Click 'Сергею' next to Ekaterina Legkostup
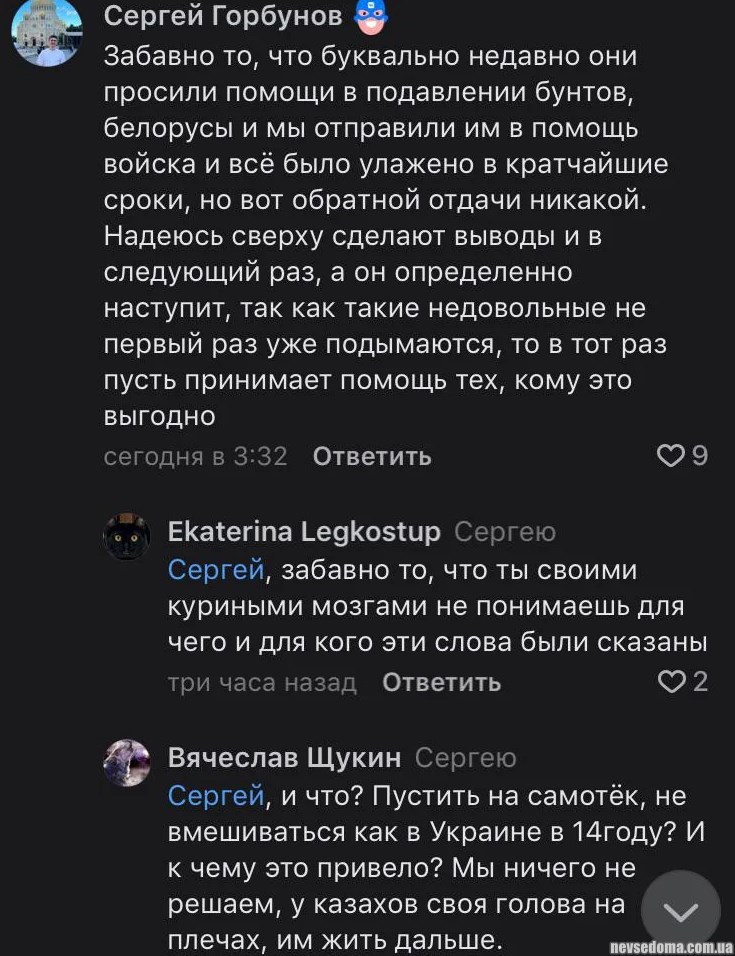Screen dimensions: 735x956 click(x=505, y=531)
